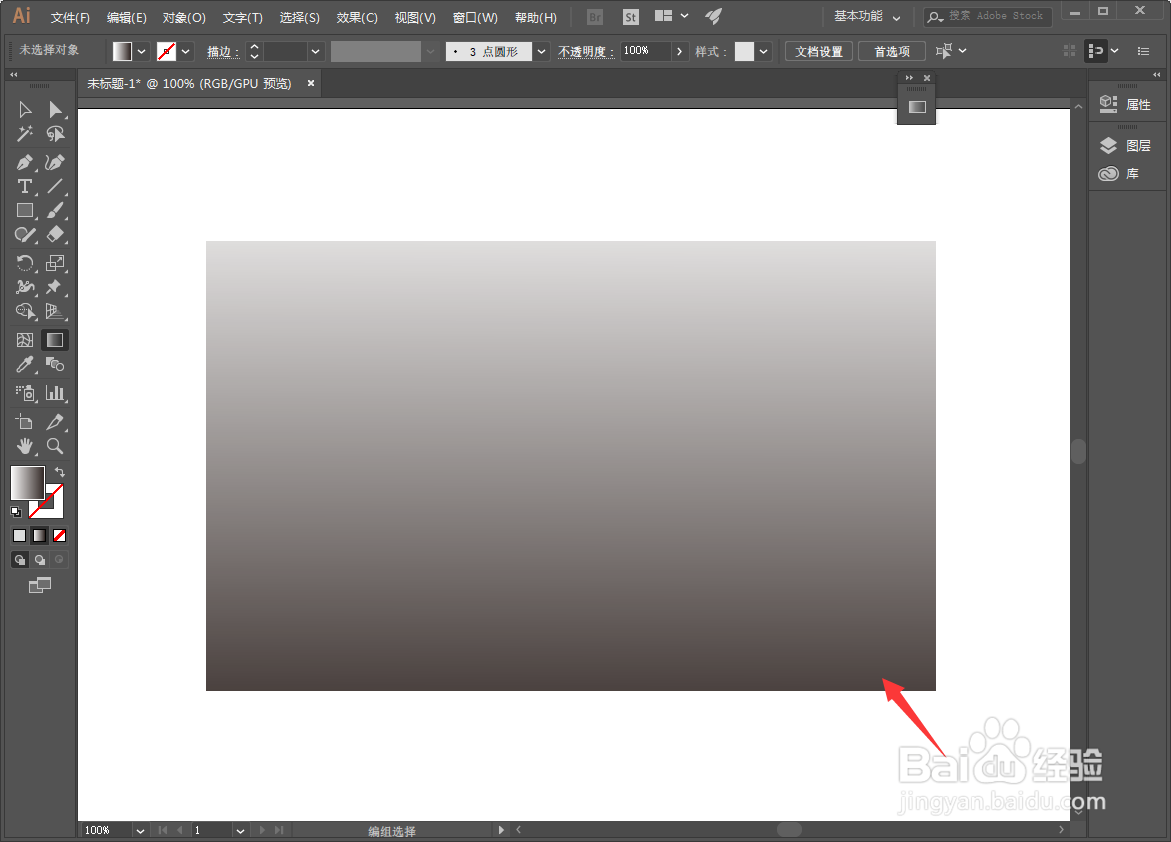Open the 样式 style dropdown
Viewport: 1171px width, 842px height.
[x=763, y=52]
